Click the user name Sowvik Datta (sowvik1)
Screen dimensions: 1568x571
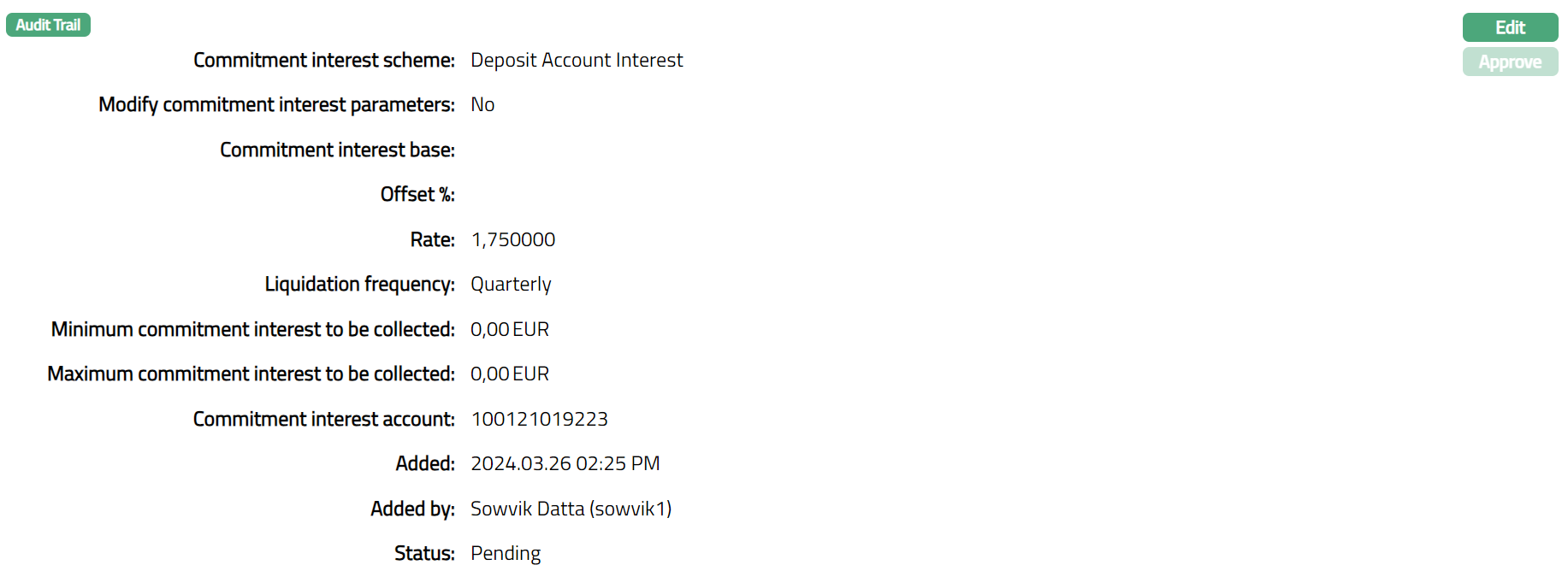571,509
